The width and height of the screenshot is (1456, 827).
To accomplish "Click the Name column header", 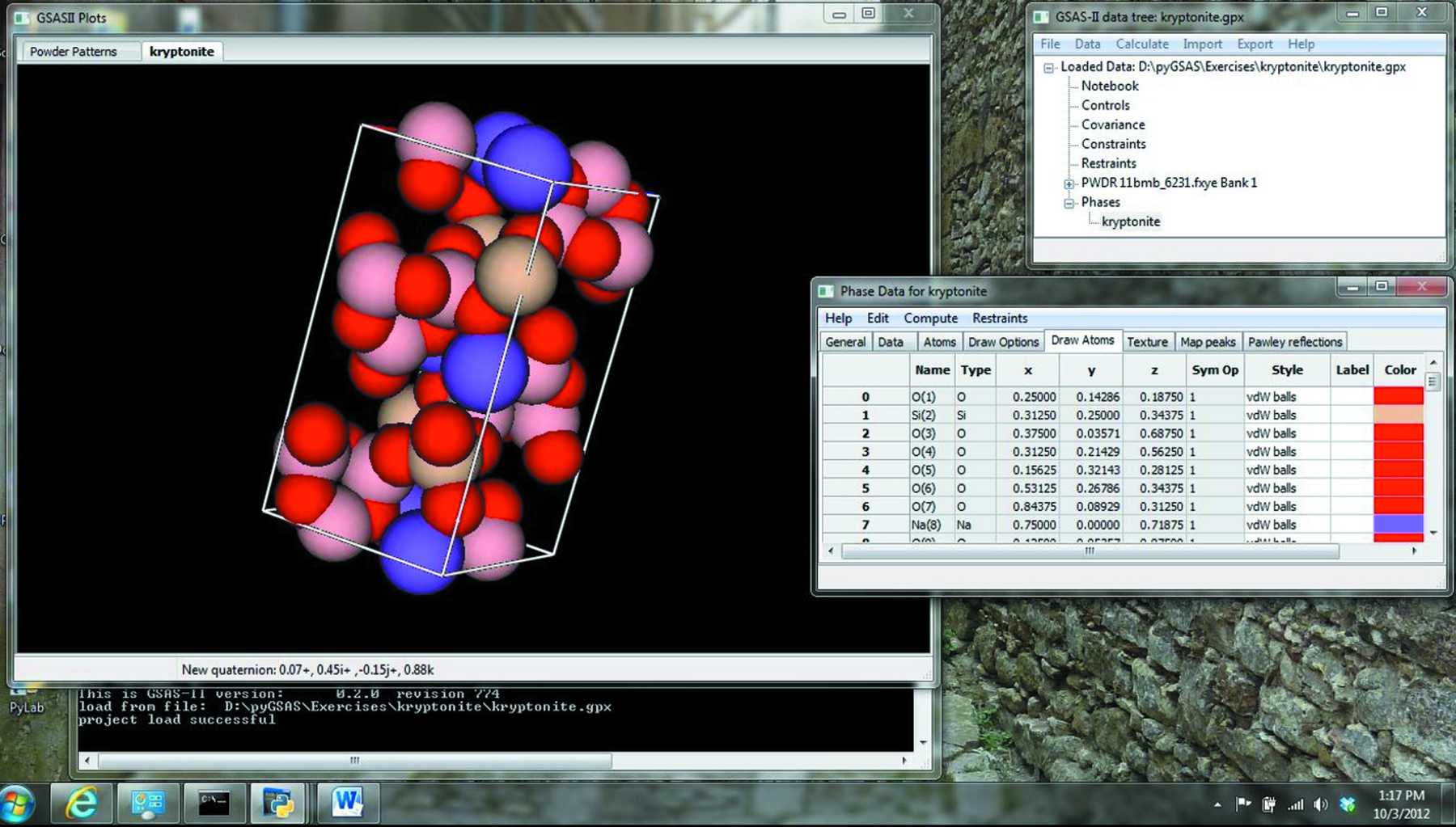I will pos(933,370).
